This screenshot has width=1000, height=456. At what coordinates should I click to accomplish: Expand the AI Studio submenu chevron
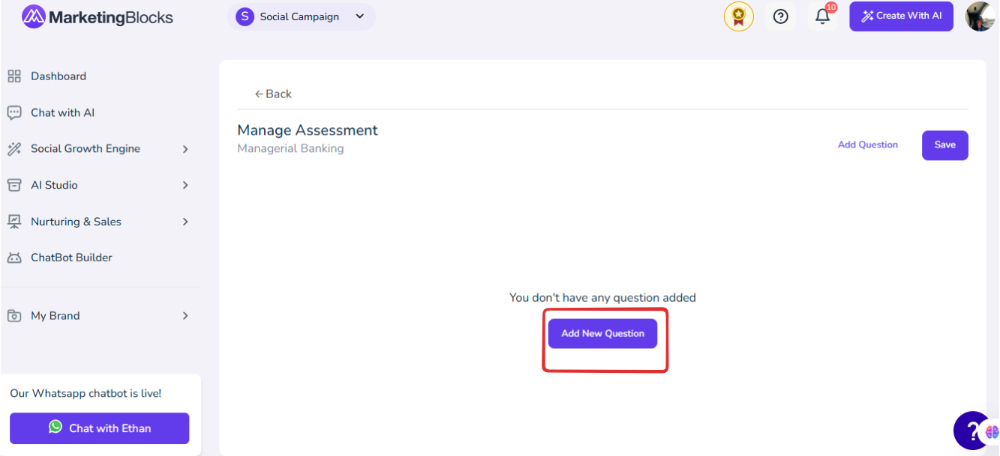[x=186, y=186]
